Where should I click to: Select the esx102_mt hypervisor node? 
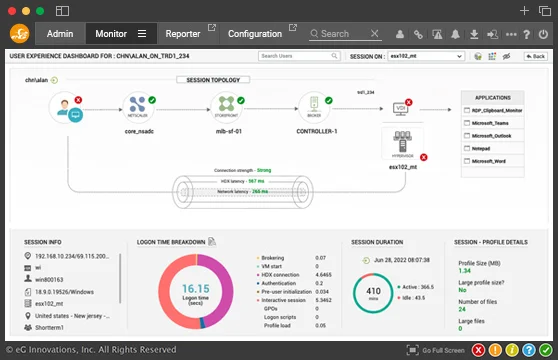403,144
